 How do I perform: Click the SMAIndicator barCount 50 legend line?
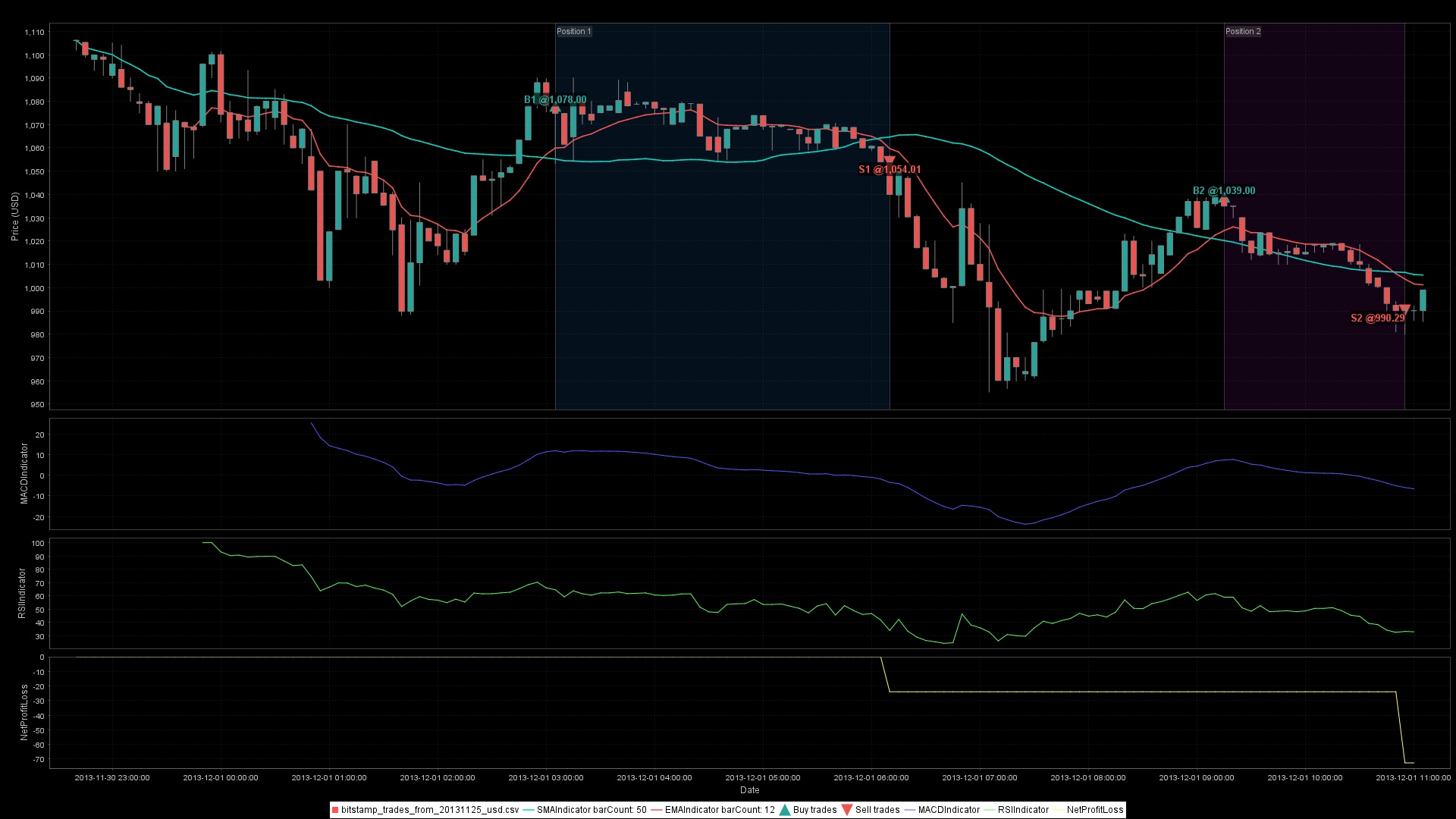tap(529, 810)
